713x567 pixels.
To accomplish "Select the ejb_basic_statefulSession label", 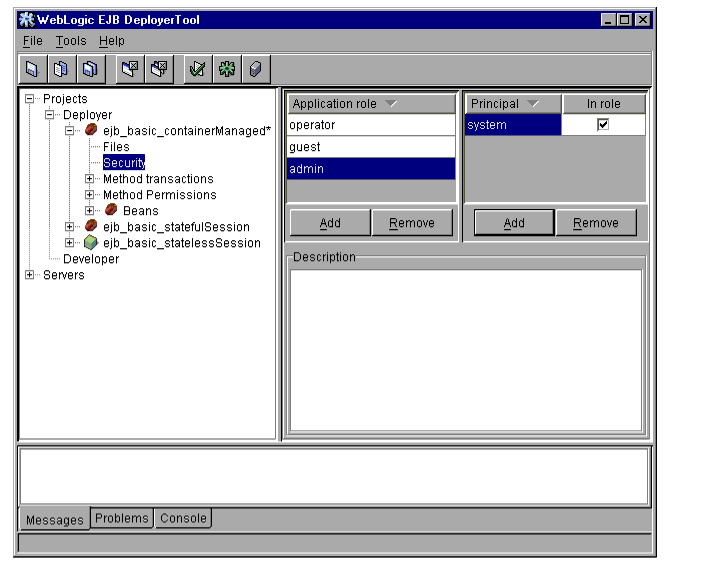I will tap(176, 226).
